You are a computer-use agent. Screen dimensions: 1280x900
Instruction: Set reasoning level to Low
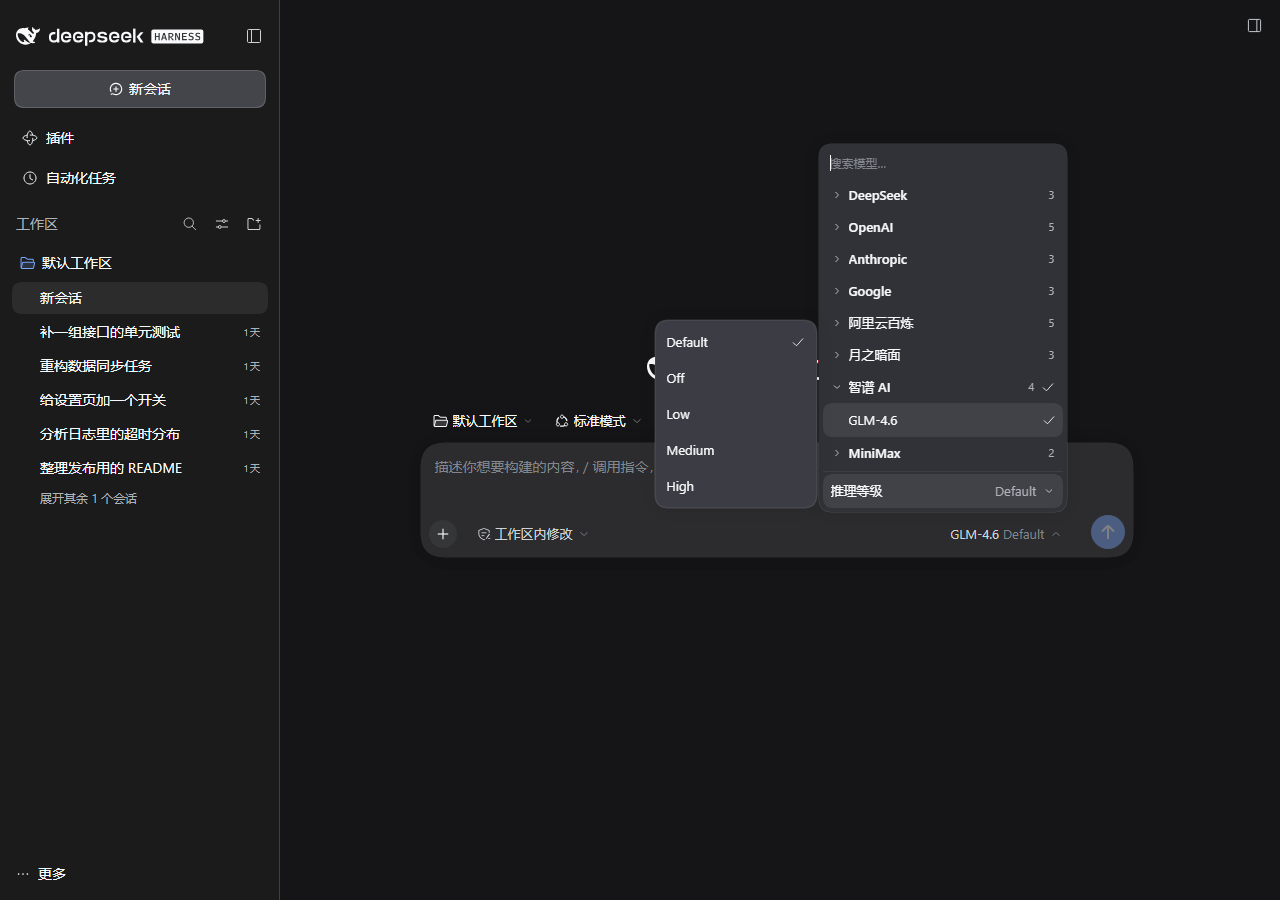click(x=736, y=414)
